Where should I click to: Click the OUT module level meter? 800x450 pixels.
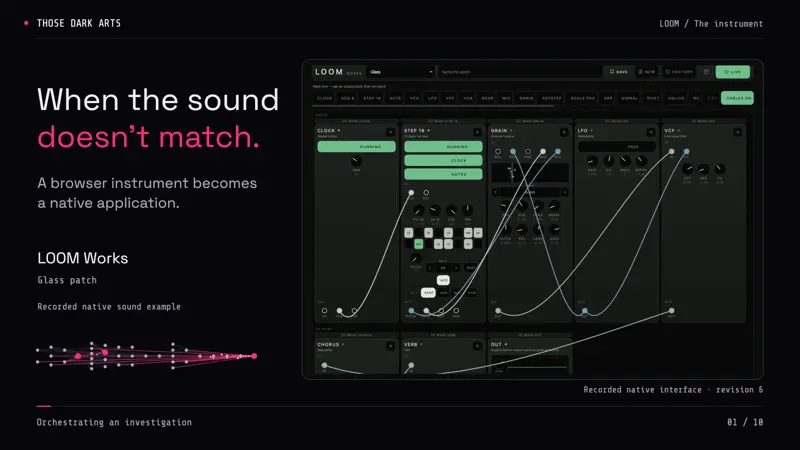(x=530, y=365)
